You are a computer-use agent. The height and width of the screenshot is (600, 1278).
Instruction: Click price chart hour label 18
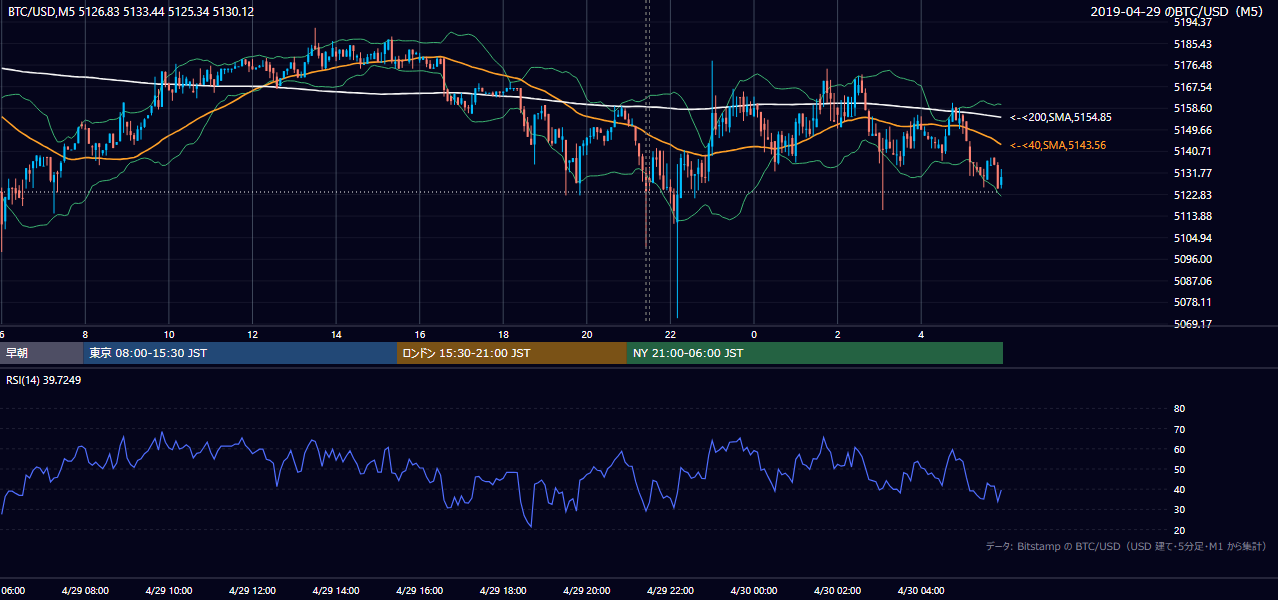click(x=504, y=334)
